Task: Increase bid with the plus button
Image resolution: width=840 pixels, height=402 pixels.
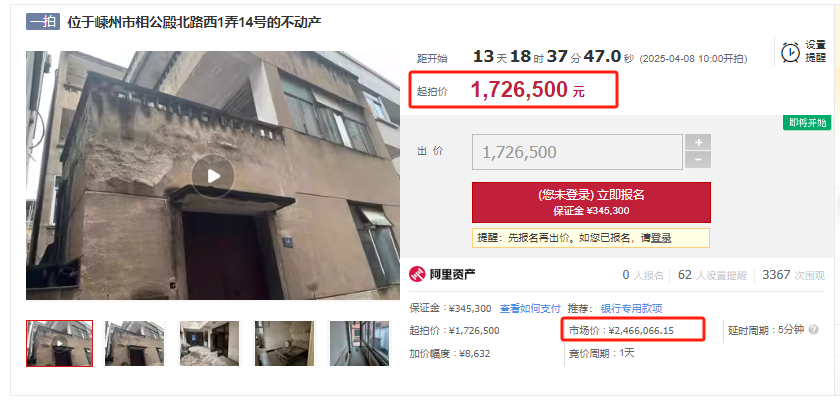Action: tap(698, 143)
